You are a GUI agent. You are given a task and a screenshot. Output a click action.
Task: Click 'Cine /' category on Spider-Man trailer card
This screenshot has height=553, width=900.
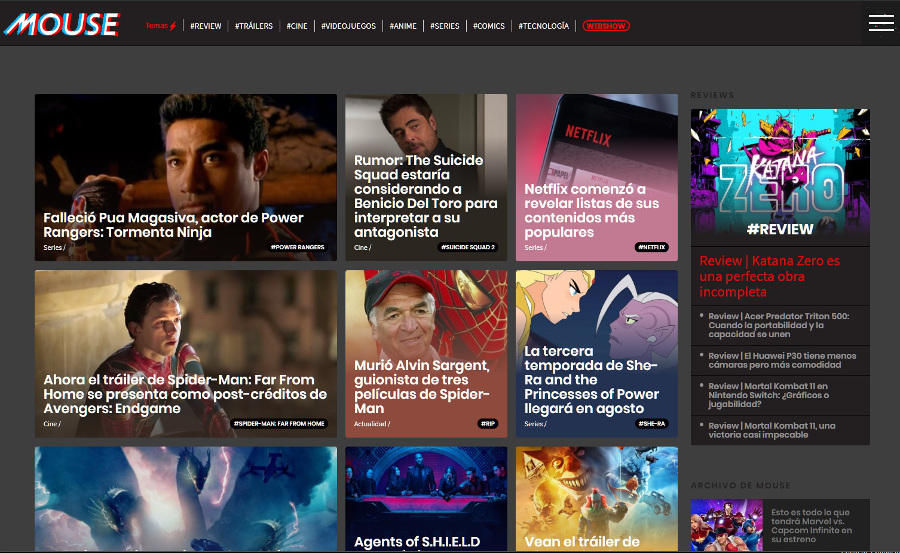(52, 424)
